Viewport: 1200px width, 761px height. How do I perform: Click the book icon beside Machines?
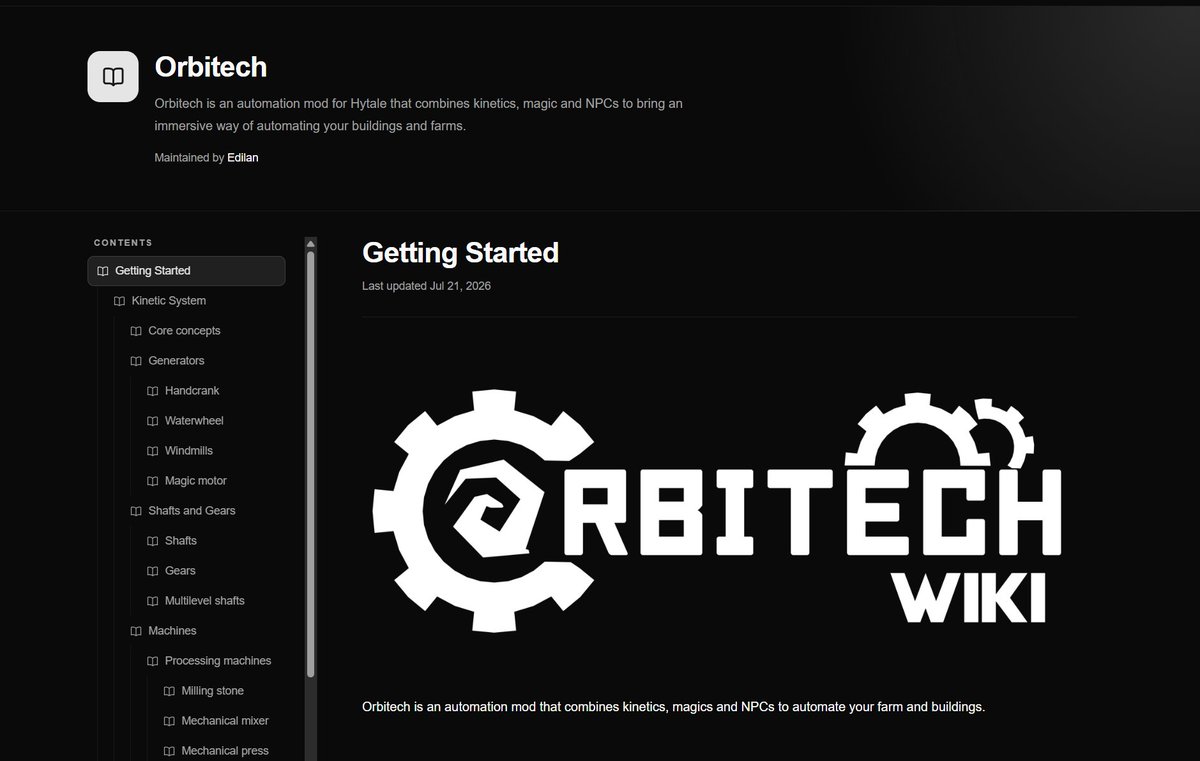pyautogui.click(x=136, y=631)
